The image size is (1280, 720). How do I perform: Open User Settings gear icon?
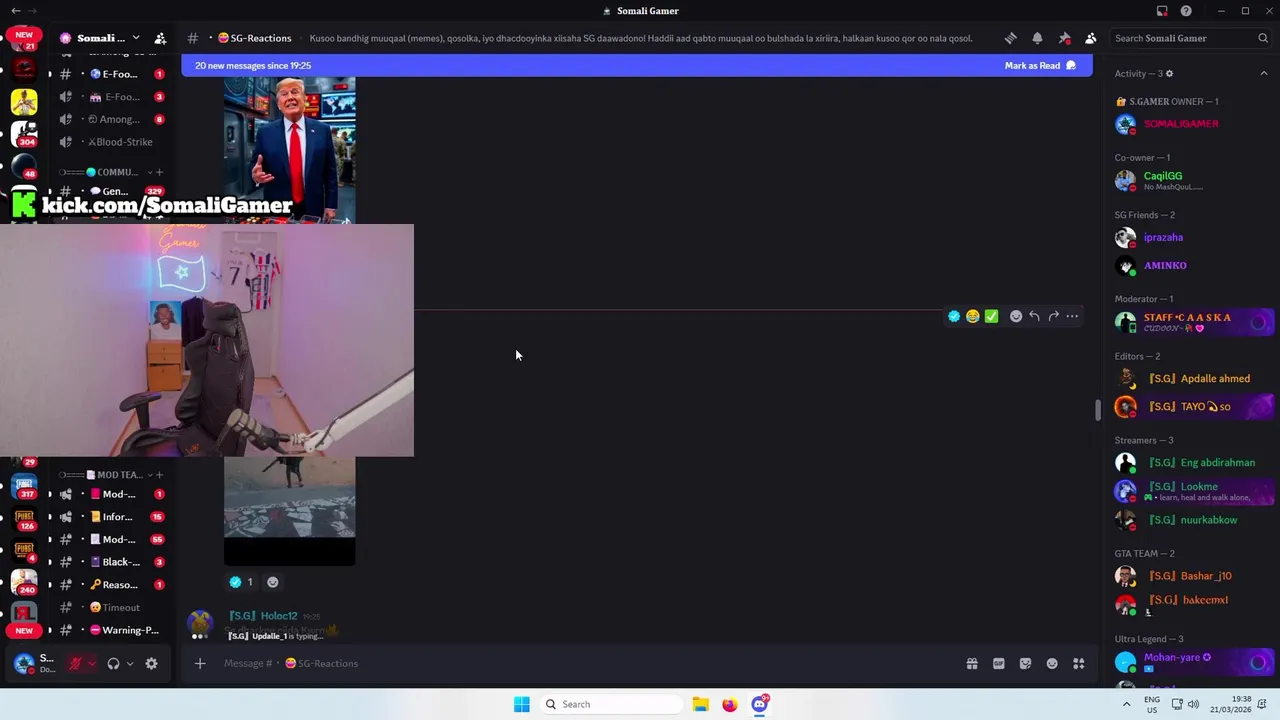(152, 663)
